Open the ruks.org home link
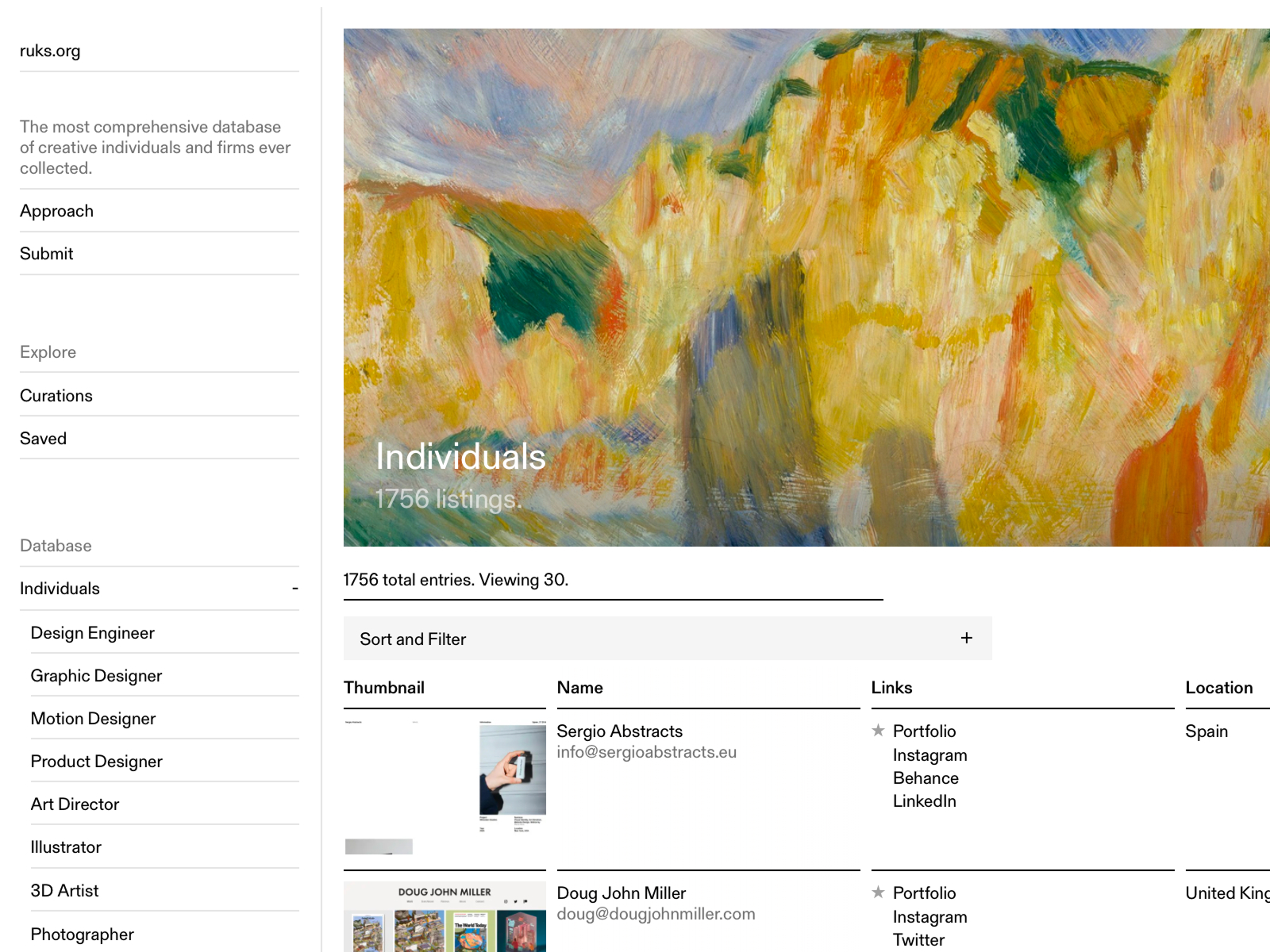Screen dimensions: 1270x952 (x=50, y=51)
